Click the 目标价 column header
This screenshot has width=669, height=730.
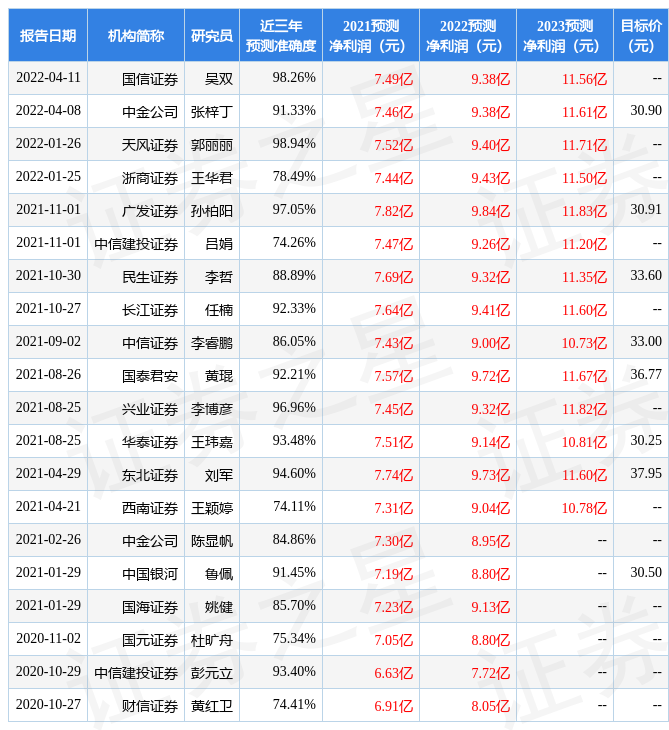click(x=641, y=35)
